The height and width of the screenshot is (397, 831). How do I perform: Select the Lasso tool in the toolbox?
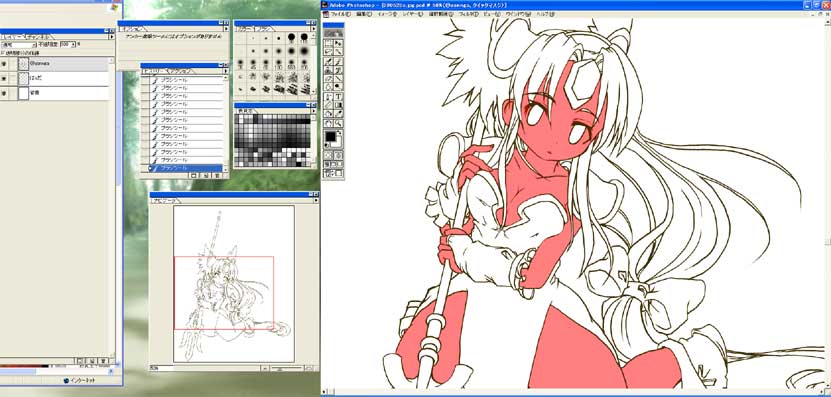329,52
